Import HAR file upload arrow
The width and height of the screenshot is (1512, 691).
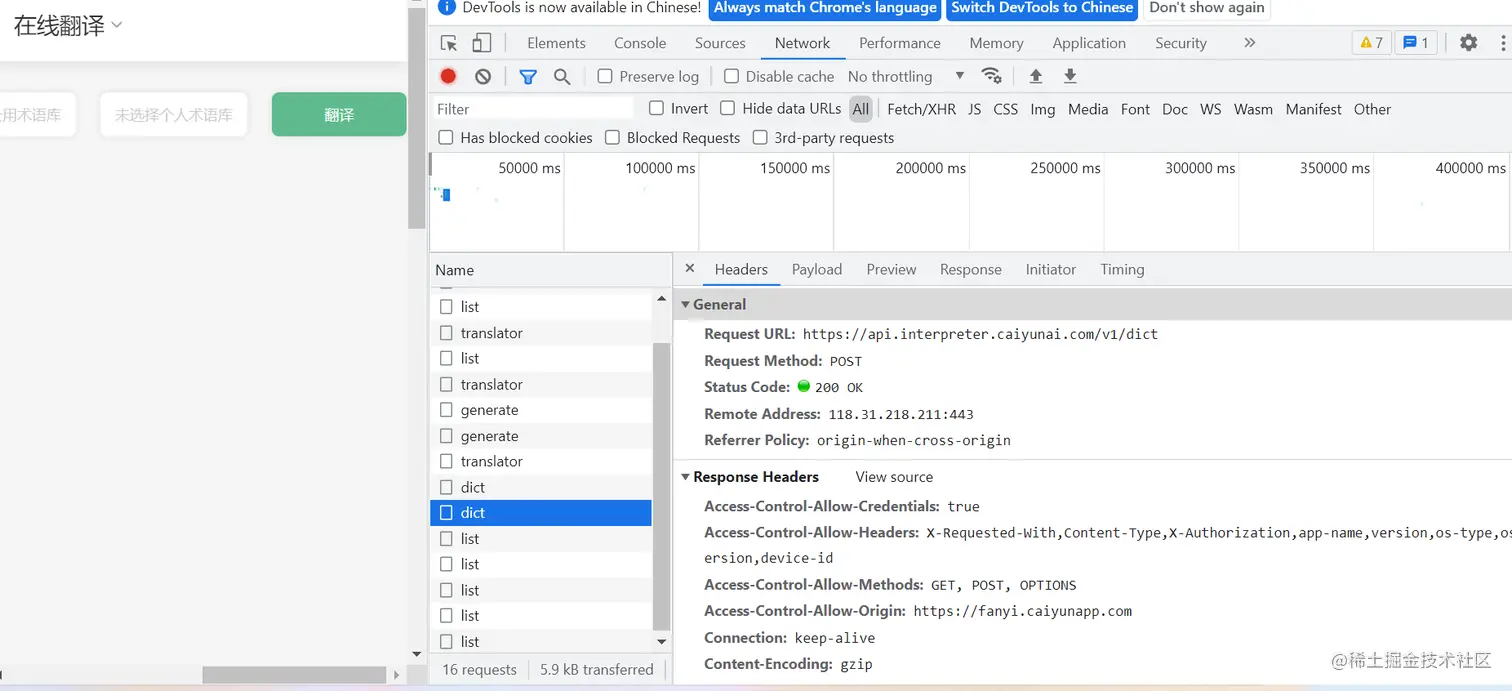[1036, 76]
